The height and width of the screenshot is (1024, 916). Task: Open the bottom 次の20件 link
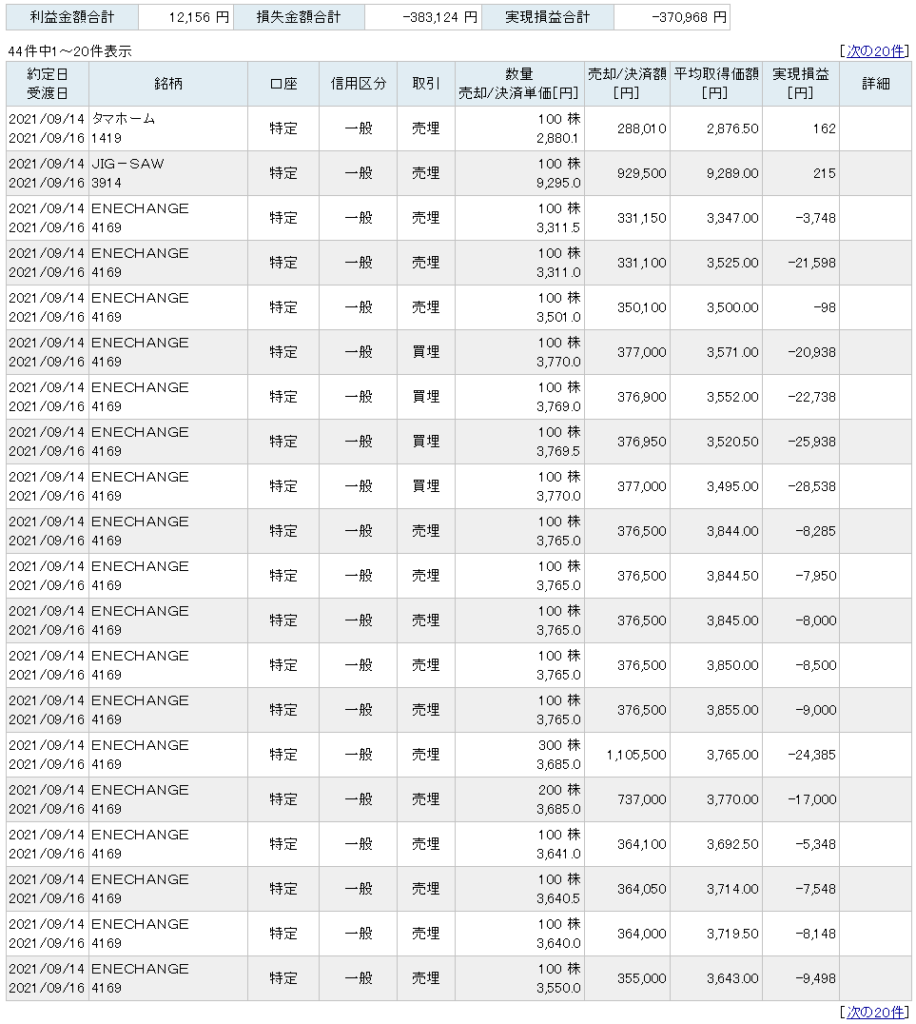click(876, 1012)
